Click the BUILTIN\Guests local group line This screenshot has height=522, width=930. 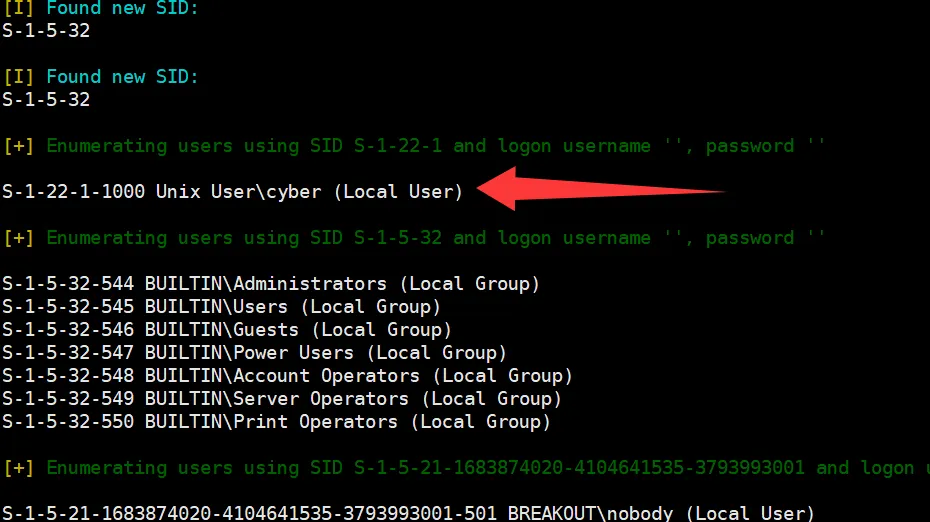pyautogui.click(x=227, y=330)
